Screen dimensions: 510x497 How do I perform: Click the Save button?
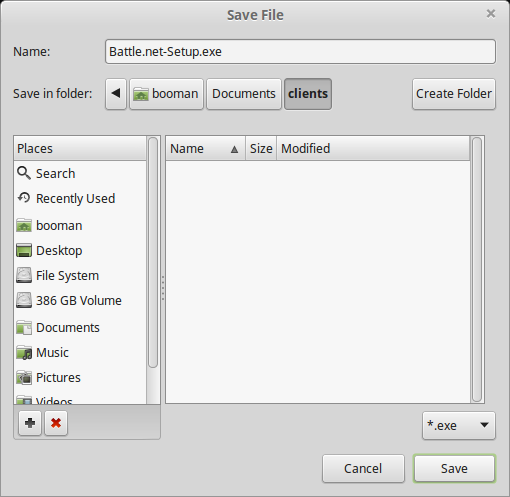pos(454,468)
